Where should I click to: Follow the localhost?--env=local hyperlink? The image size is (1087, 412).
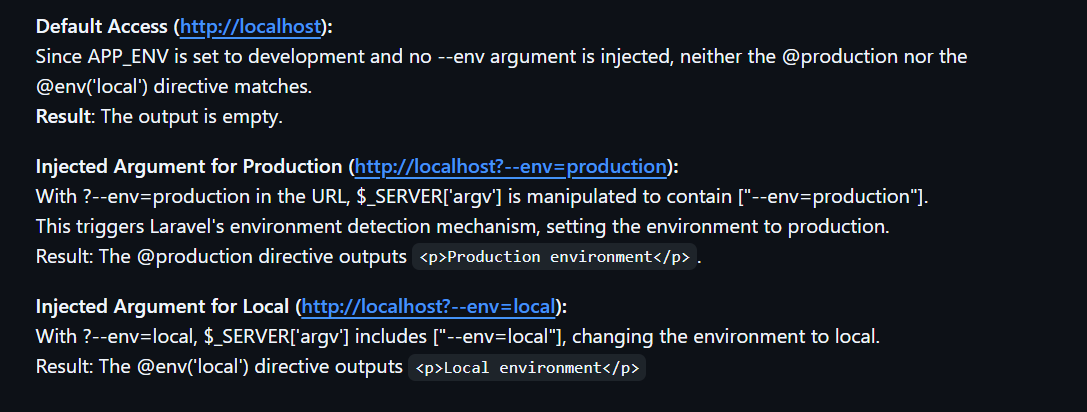pyautogui.click(x=428, y=307)
